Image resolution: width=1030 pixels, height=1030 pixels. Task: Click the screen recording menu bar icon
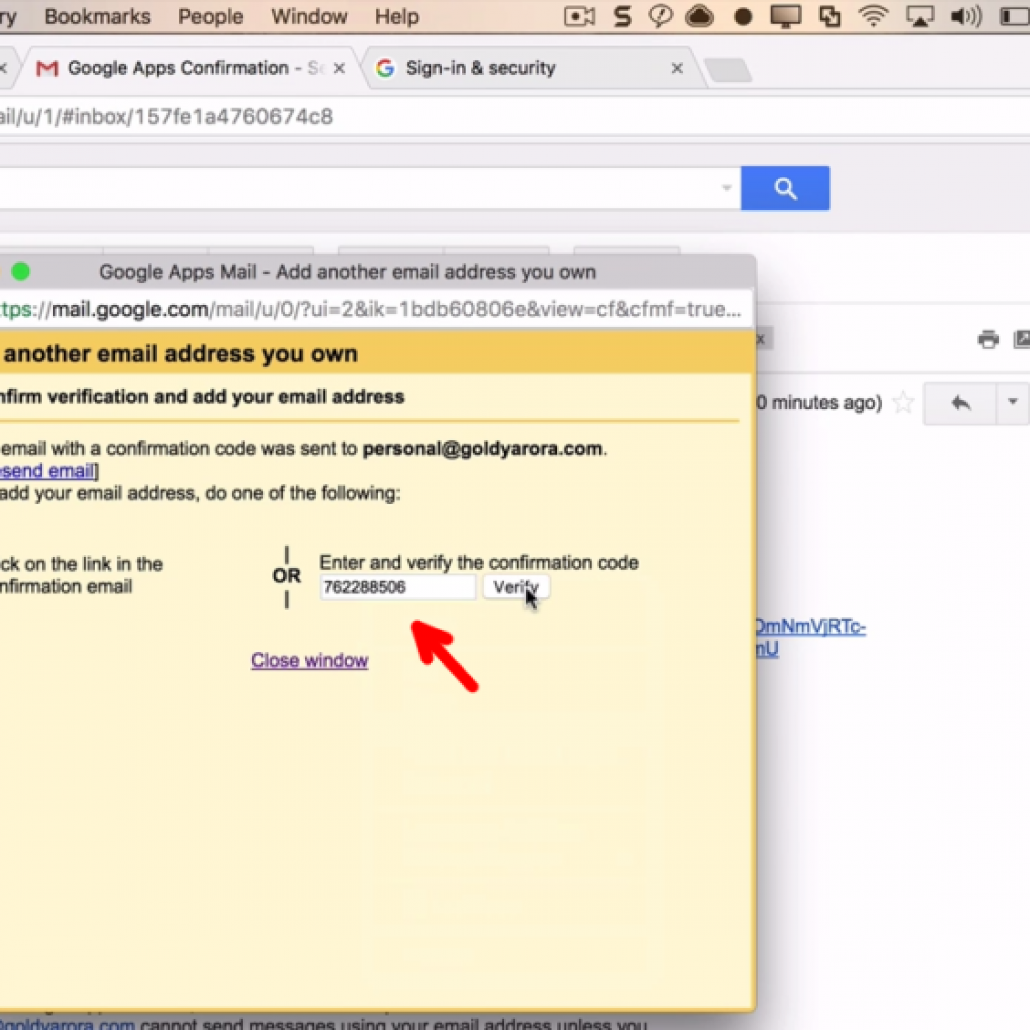[x=579, y=16]
